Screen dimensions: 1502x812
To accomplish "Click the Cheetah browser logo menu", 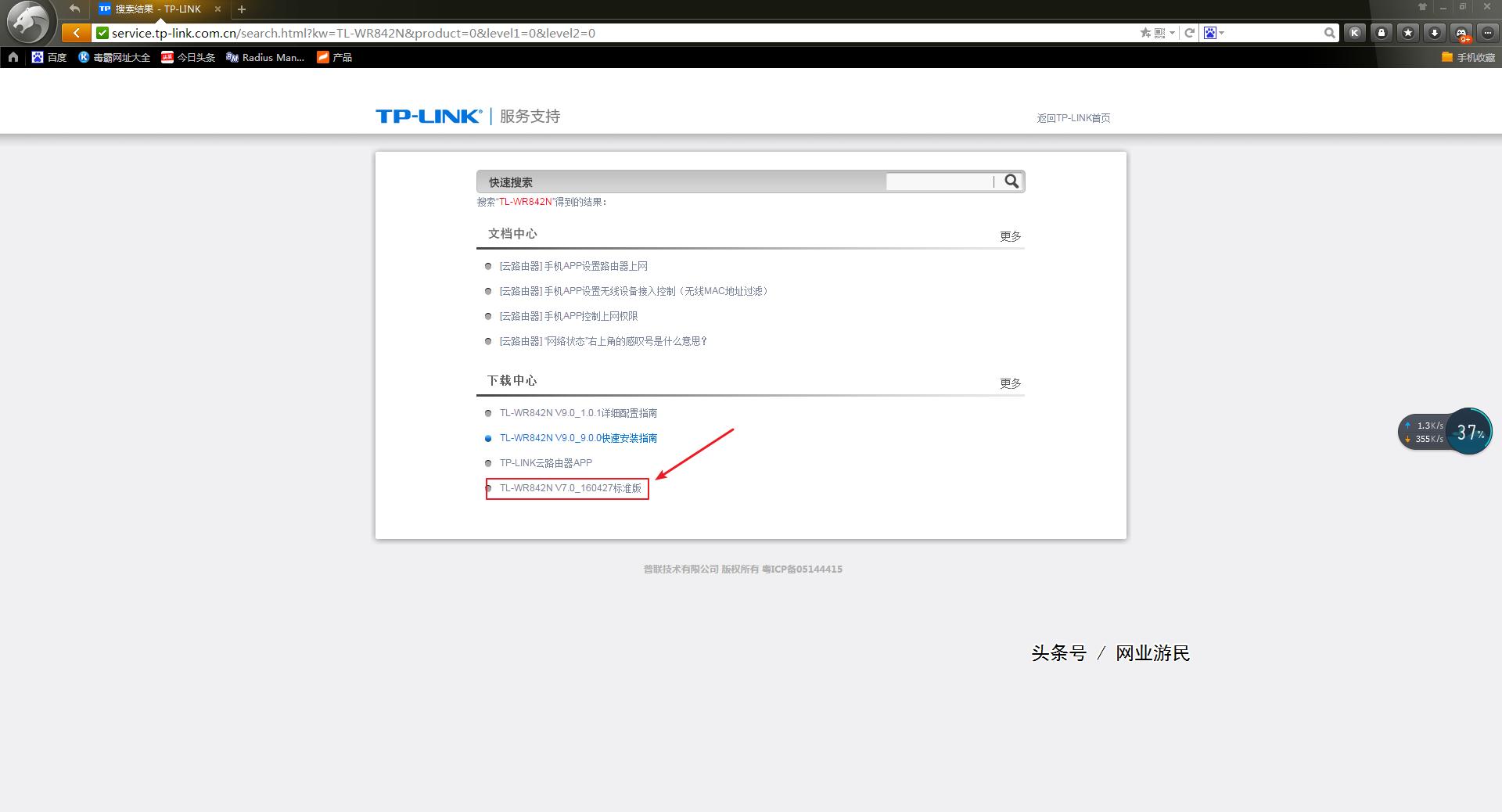I will click(x=28, y=22).
